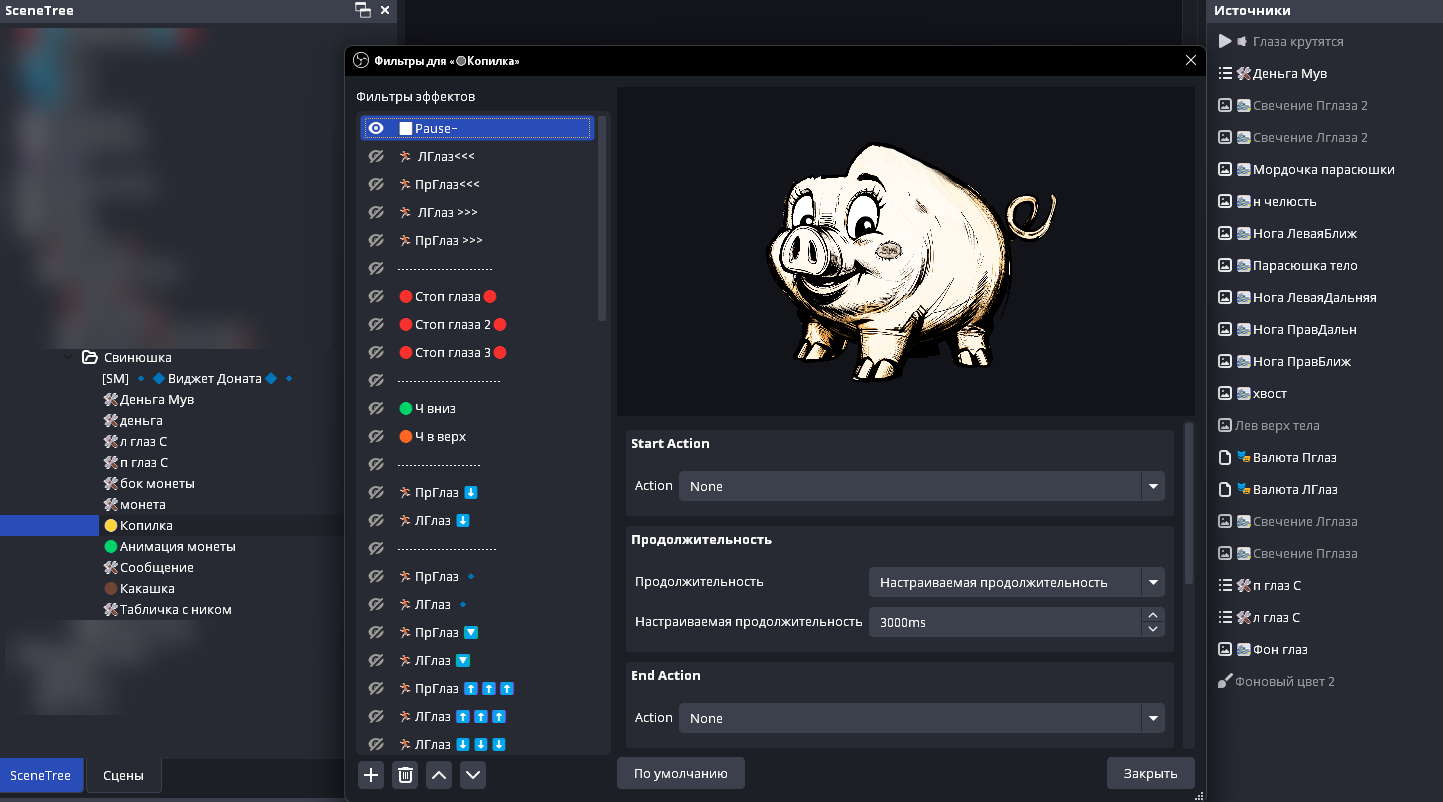Click the По умолчанию button
Viewport: 1443px width, 802px height.
[x=680, y=773]
